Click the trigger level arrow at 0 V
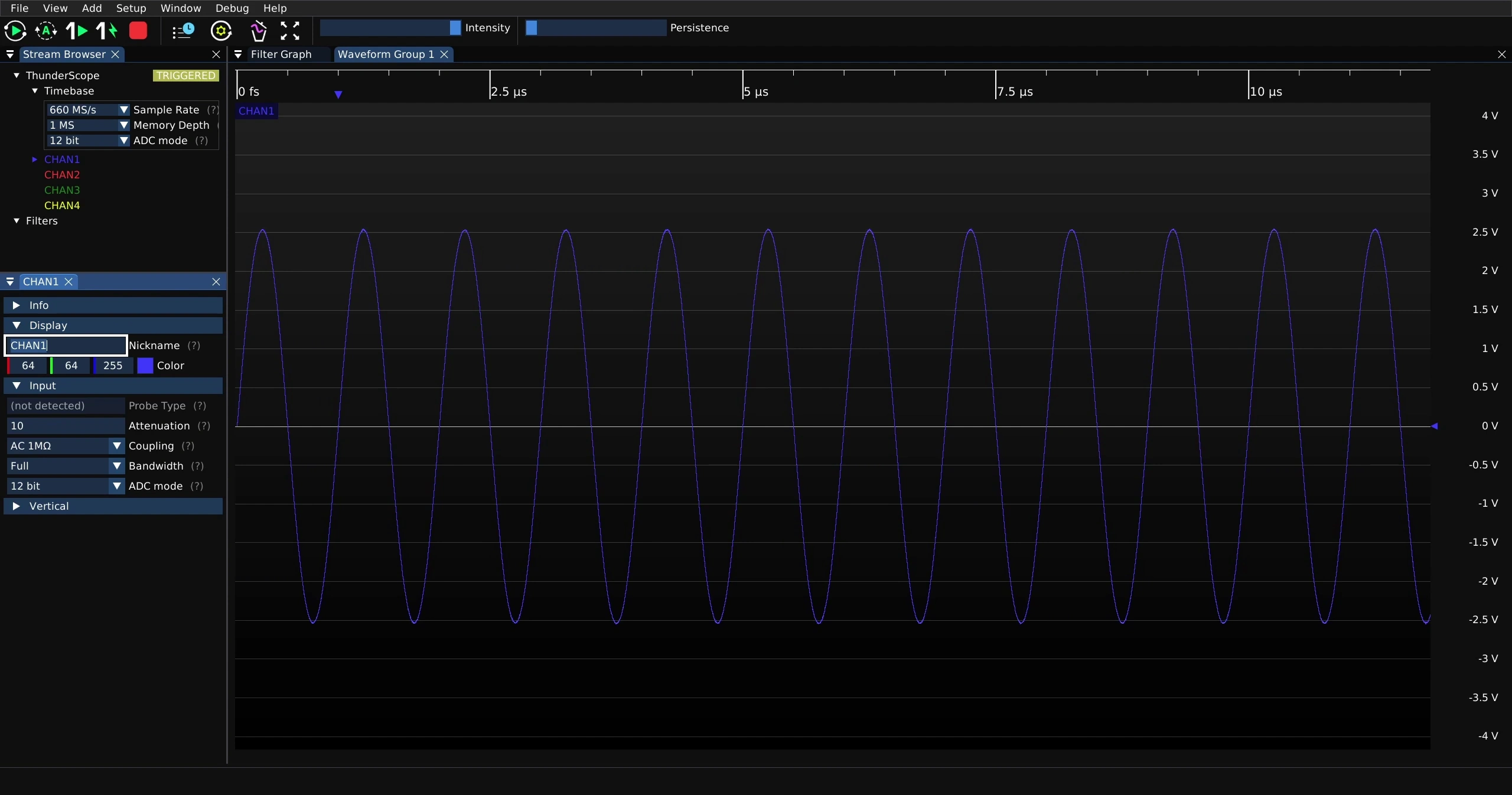1512x795 pixels. click(x=1434, y=426)
